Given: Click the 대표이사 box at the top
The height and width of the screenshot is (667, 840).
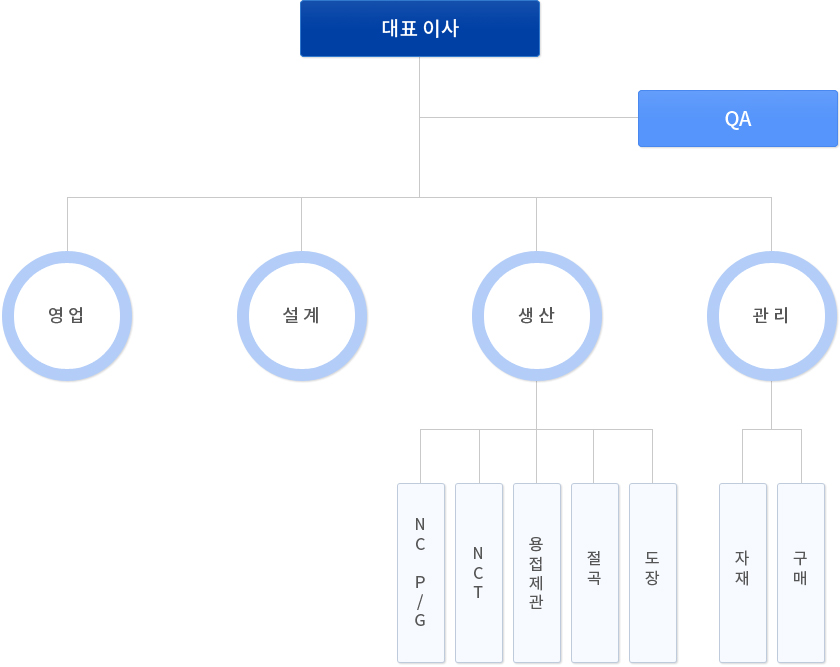Looking at the screenshot, I should click(x=420, y=28).
